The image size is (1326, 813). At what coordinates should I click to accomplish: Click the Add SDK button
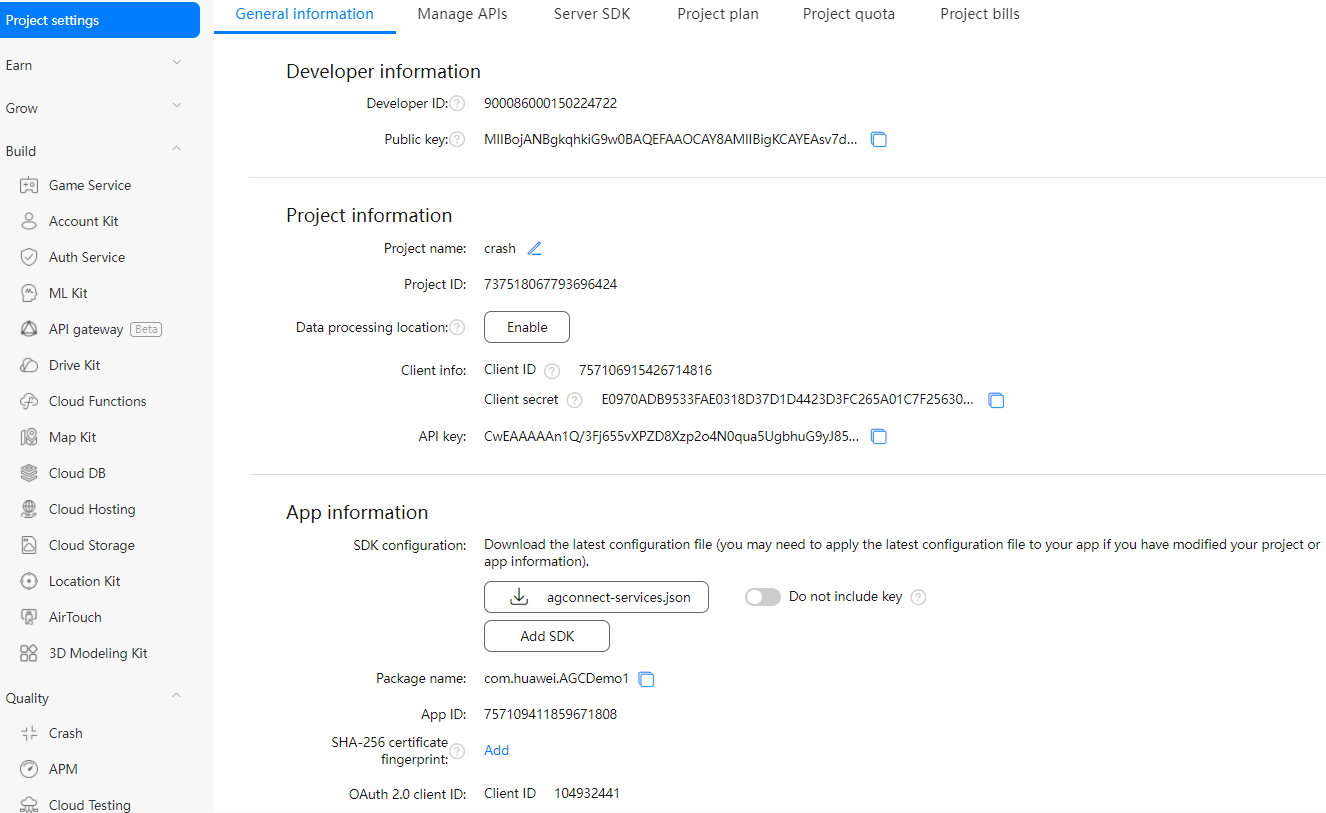click(x=547, y=636)
